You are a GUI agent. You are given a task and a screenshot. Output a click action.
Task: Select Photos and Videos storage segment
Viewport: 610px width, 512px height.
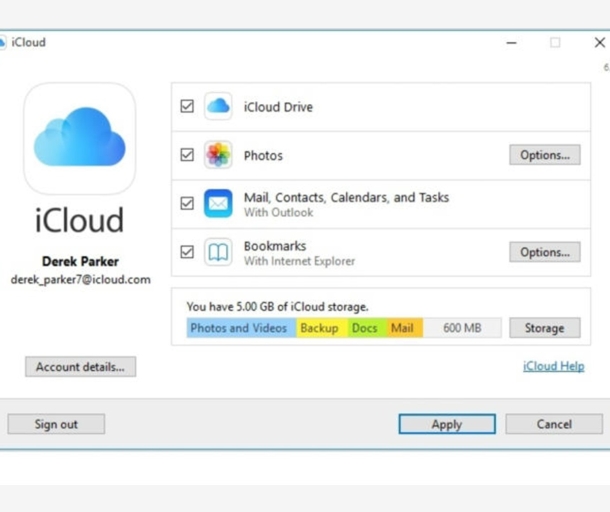click(241, 328)
